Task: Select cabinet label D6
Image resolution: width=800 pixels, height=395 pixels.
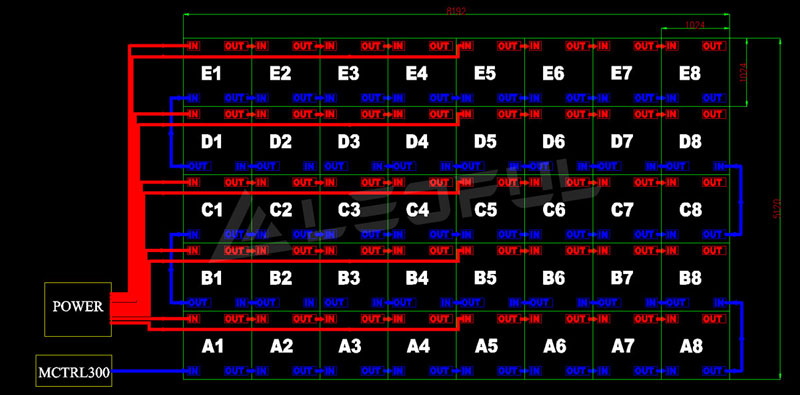Action: [x=554, y=142]
